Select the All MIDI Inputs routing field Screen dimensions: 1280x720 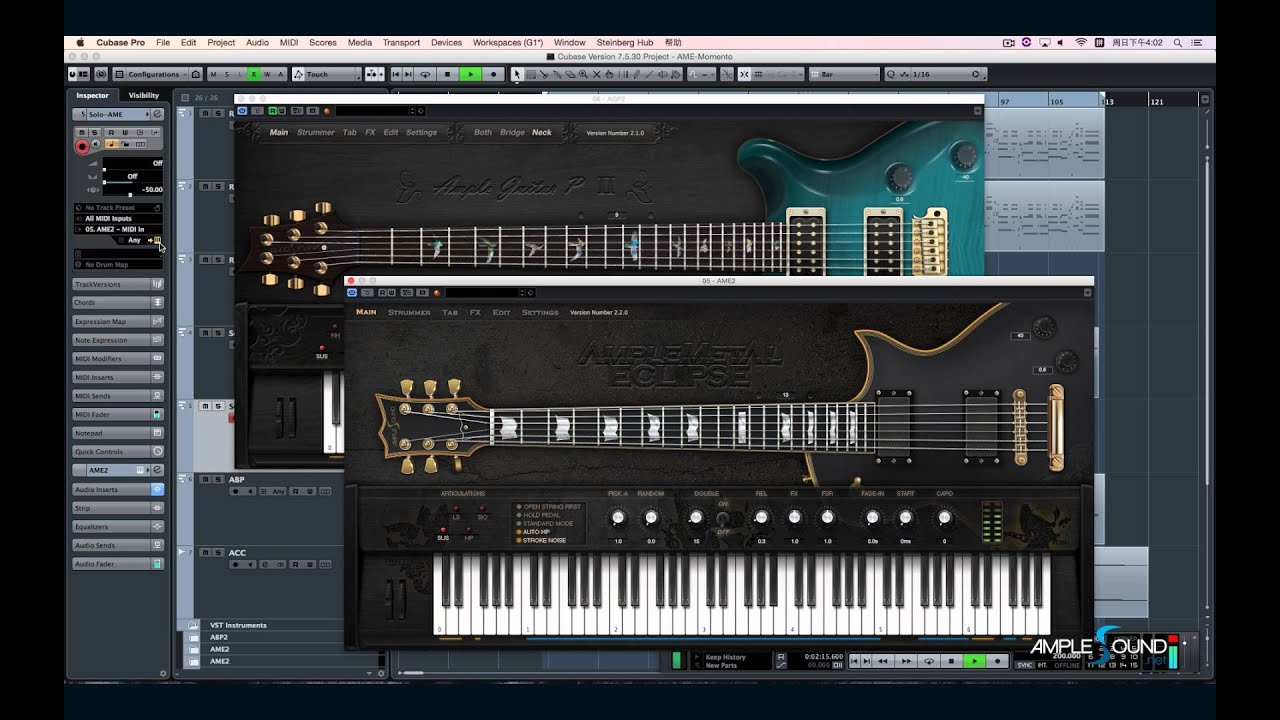pyautogui.click(x=118, y=218)
